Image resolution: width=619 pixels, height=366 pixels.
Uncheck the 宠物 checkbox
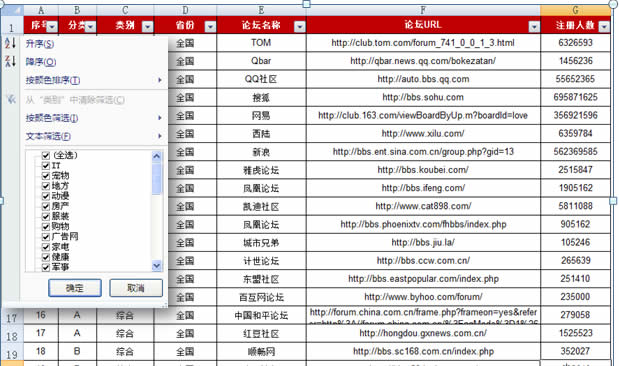click(x=45, y=176)
